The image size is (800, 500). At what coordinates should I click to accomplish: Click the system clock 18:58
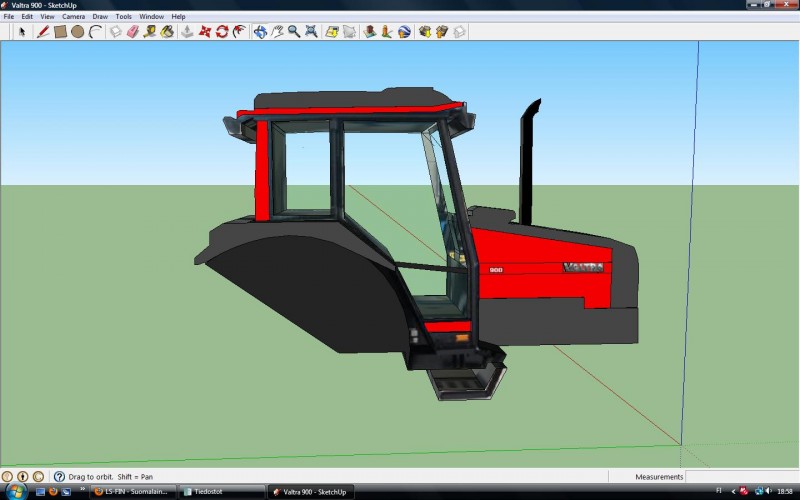pyautogui.click(x=785, y=492)
